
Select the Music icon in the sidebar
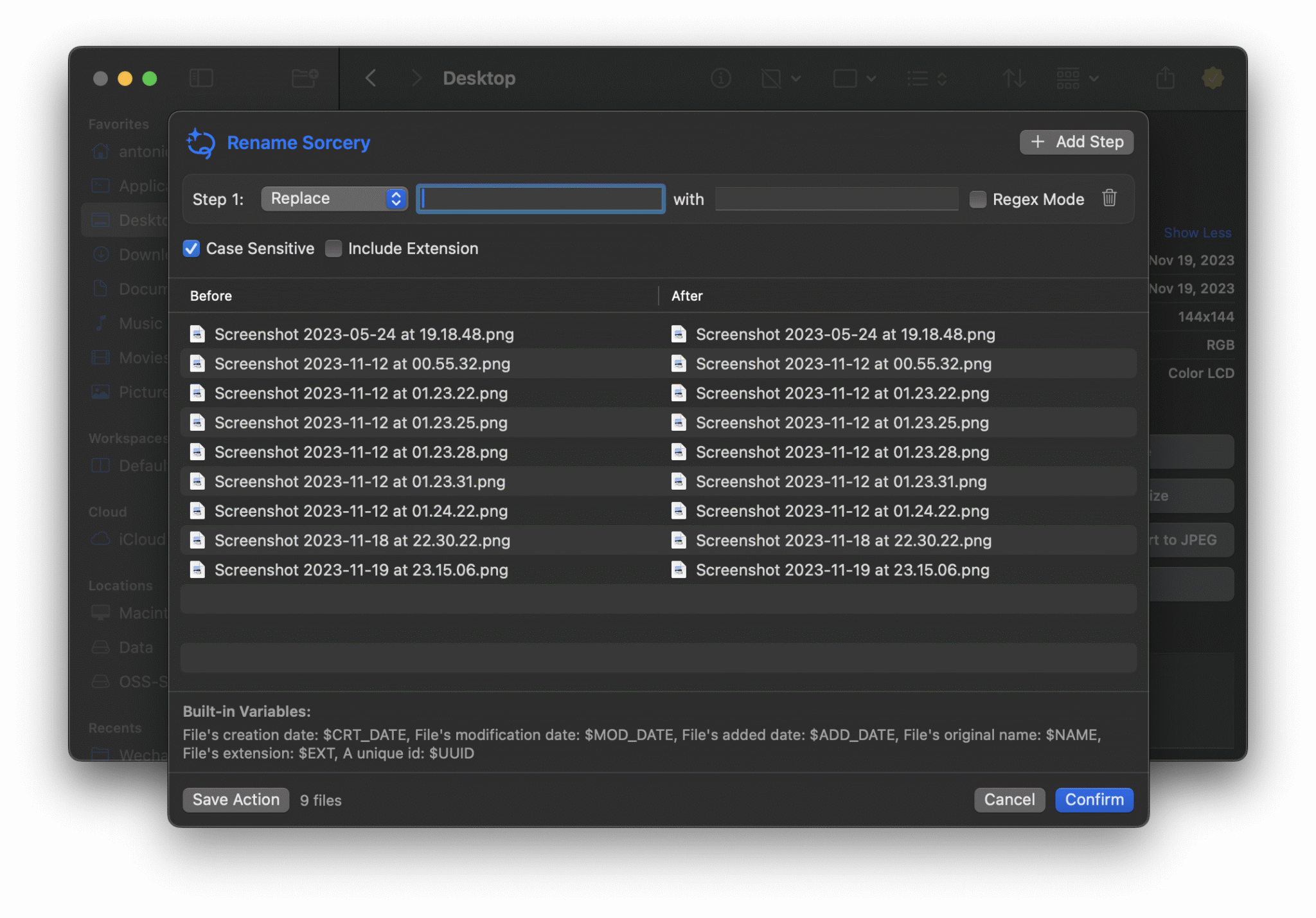tap(101, 323)
